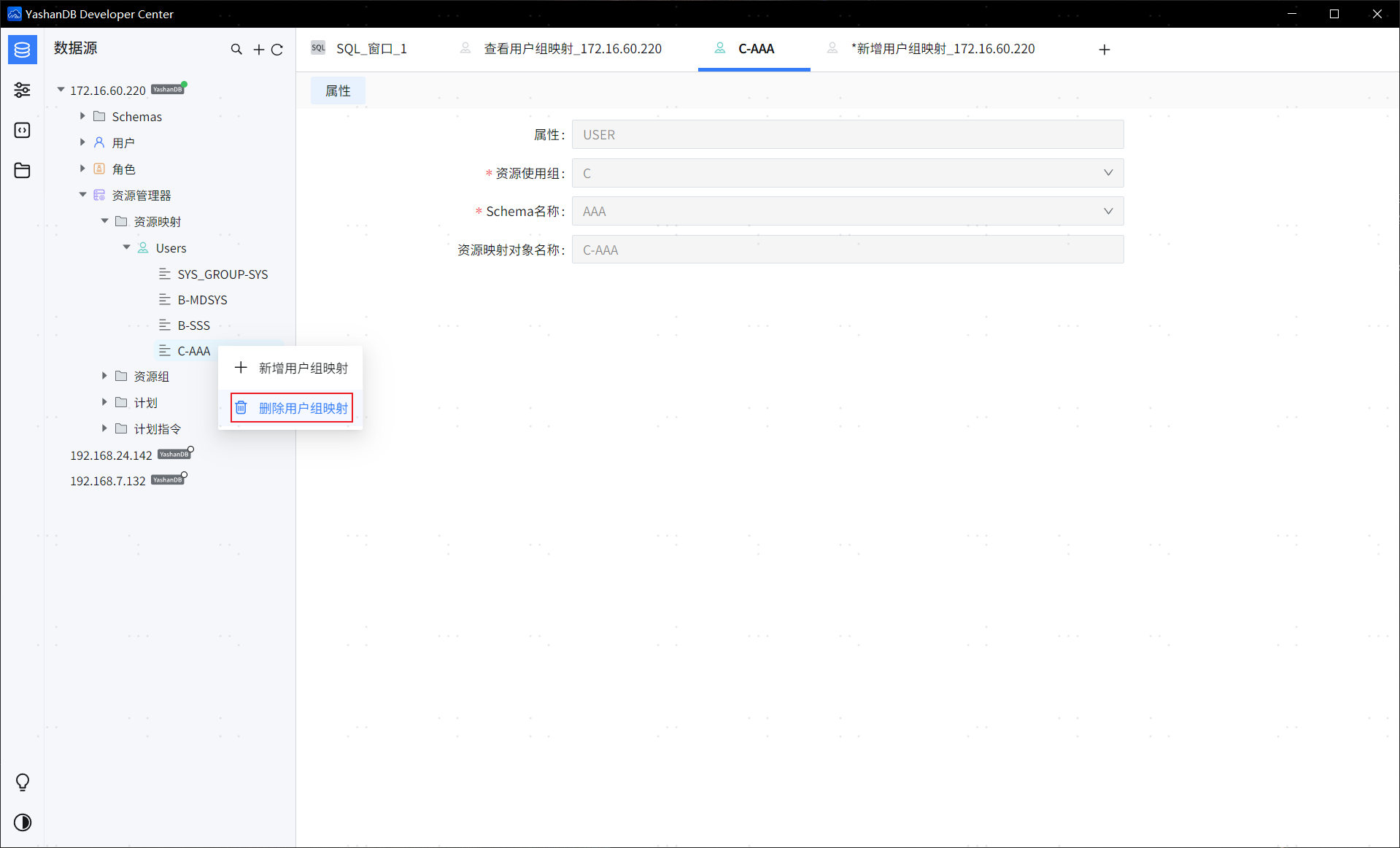
Task: Expand the 计划指令 folder
Action: tap(104, 428)
